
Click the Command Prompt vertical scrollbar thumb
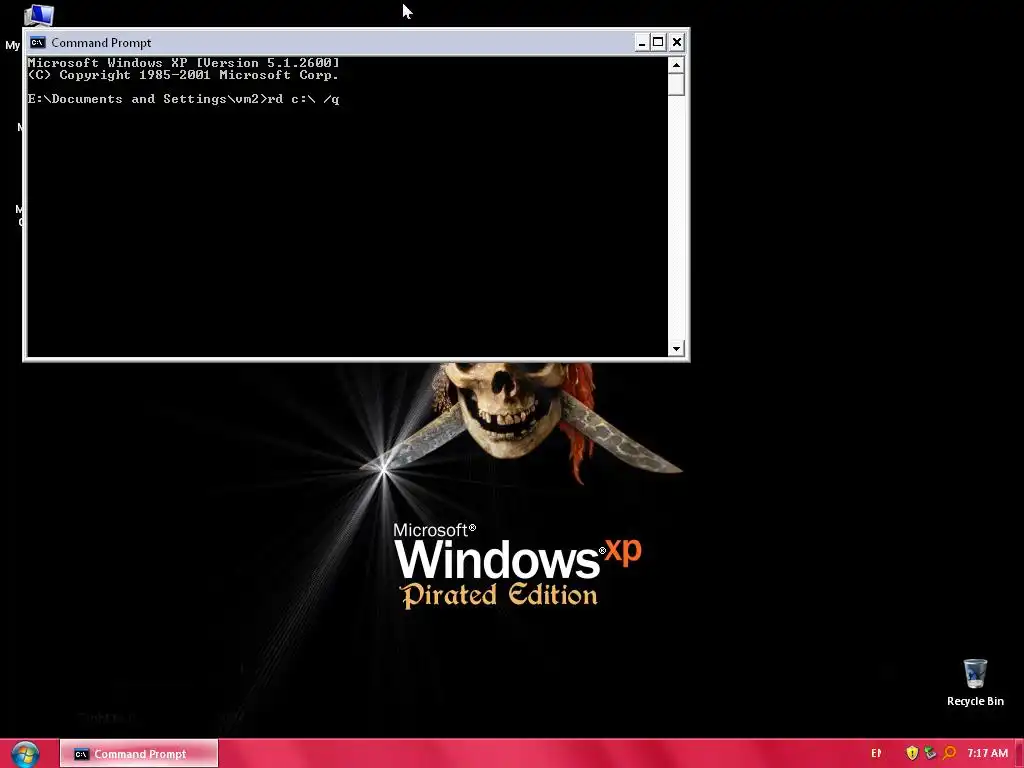676,84
